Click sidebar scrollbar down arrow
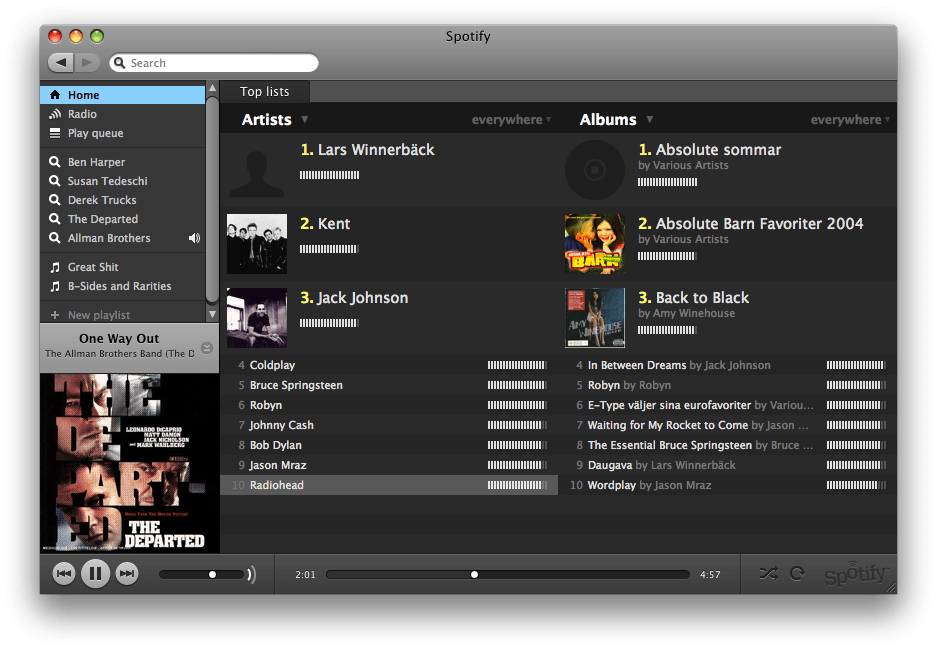937x649 pixels. click(212, 314)
